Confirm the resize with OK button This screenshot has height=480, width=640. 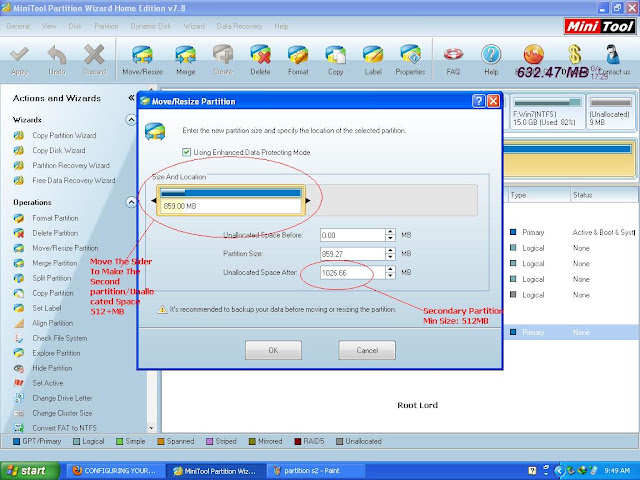[273, 350]
